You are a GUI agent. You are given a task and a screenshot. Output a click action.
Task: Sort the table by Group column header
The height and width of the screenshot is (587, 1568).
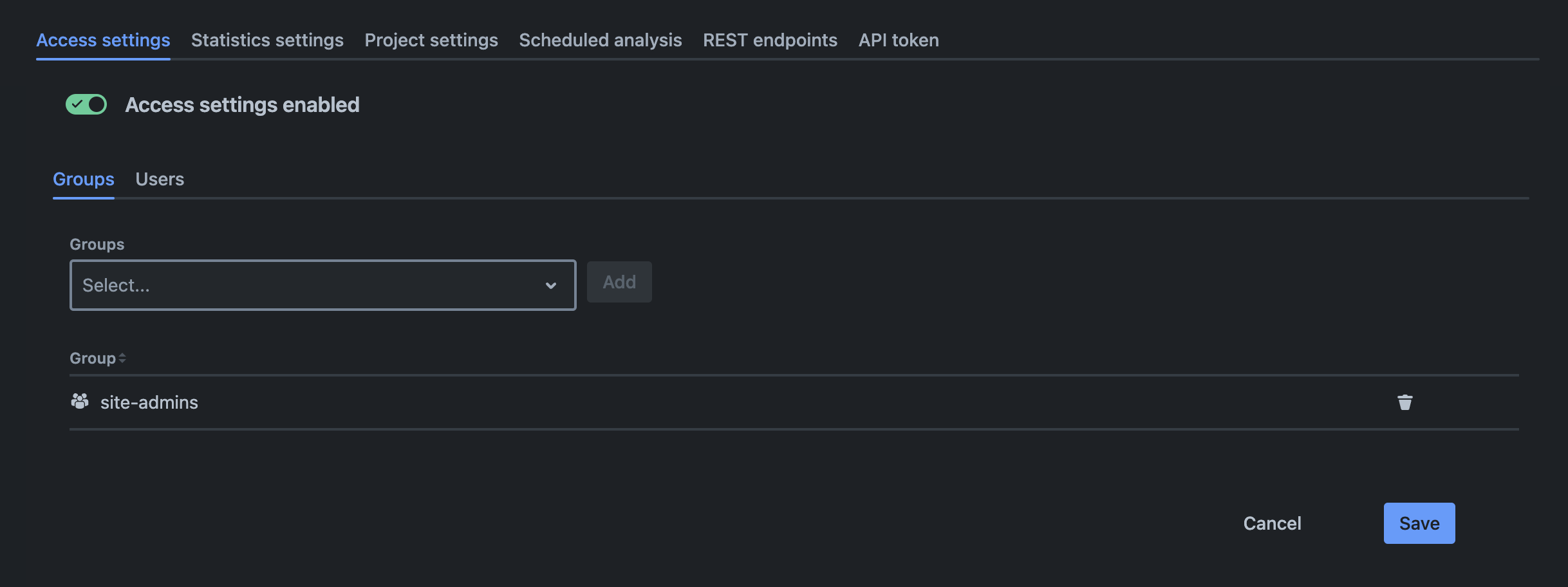[93, 359]
